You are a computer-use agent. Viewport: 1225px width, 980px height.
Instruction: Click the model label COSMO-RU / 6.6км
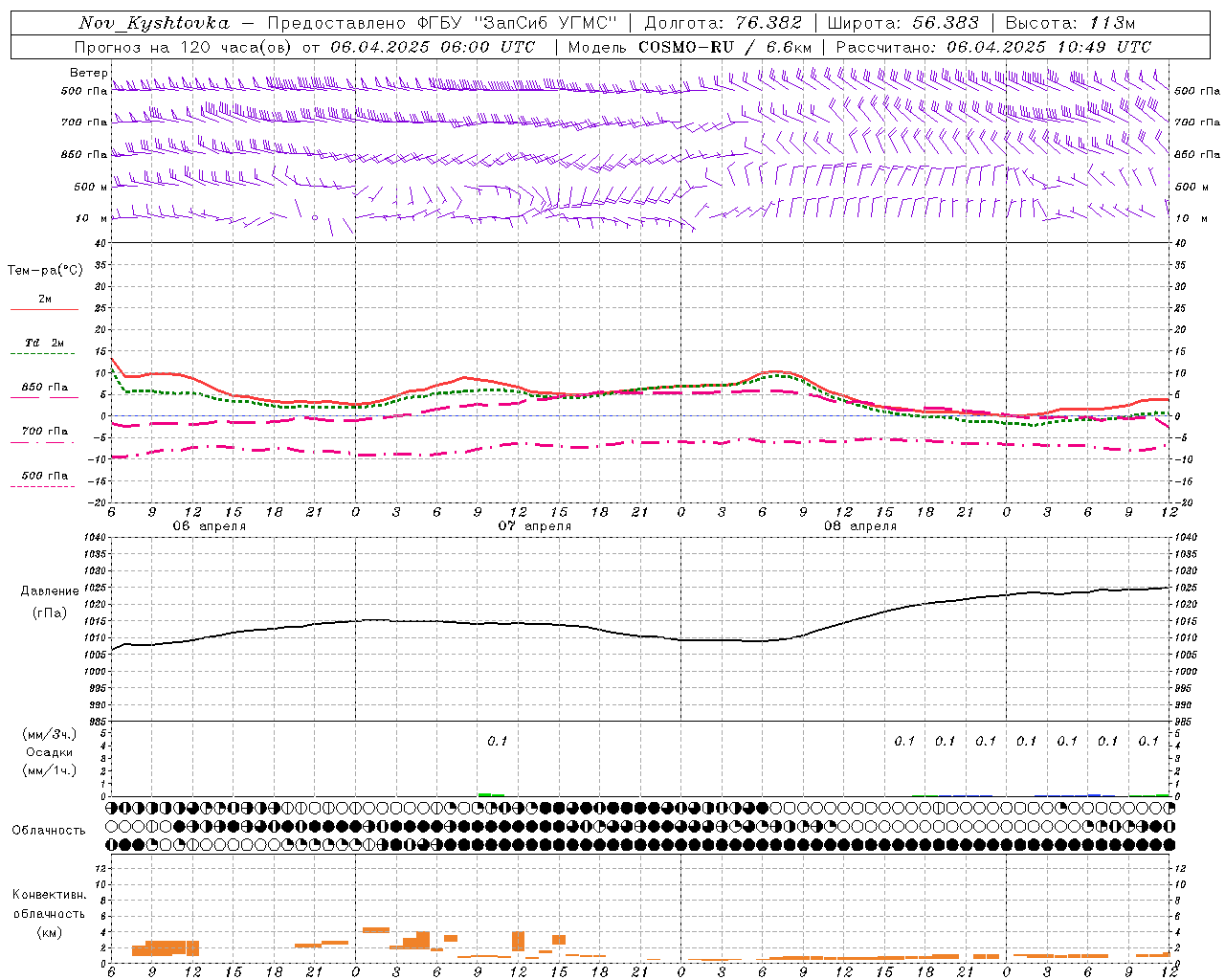point(725,47)
